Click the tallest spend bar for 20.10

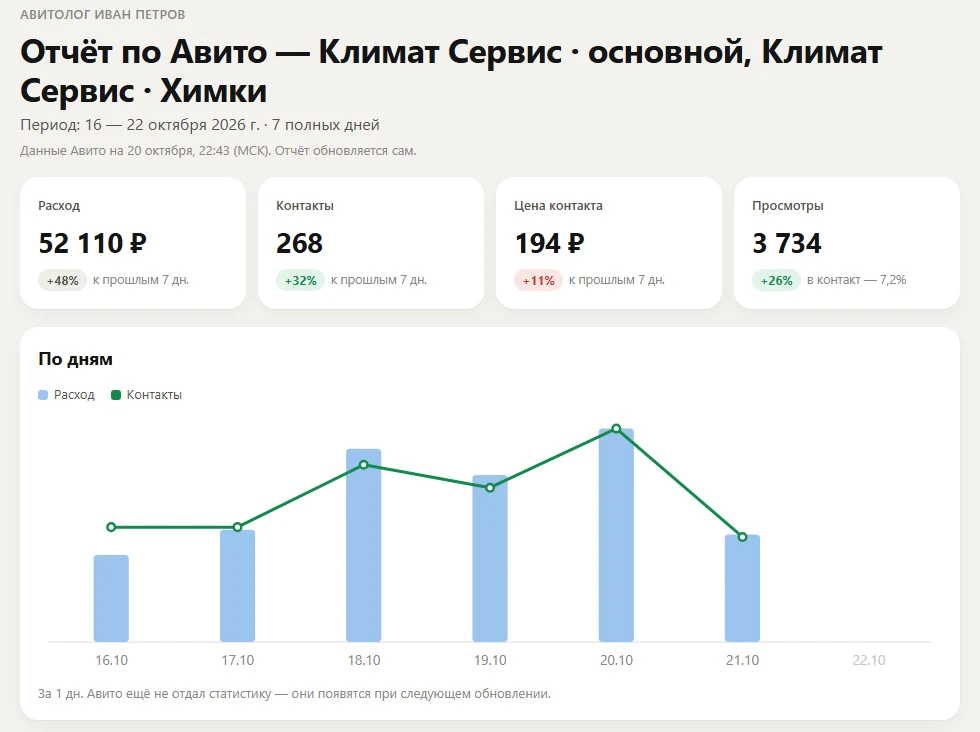click(x=616, y=535)
